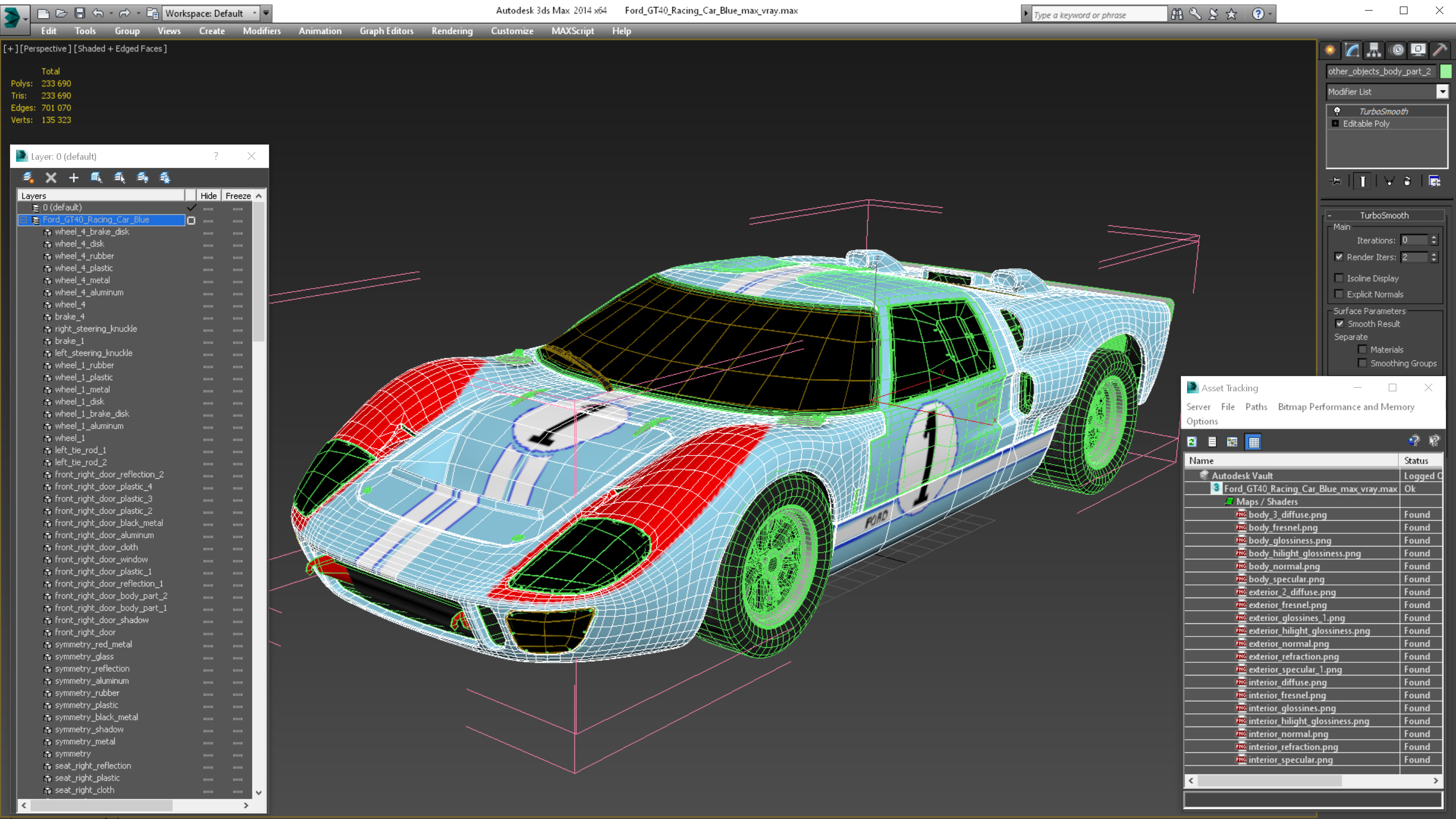Click Create New Layer icon in Layer dialog

pos(28,177)
